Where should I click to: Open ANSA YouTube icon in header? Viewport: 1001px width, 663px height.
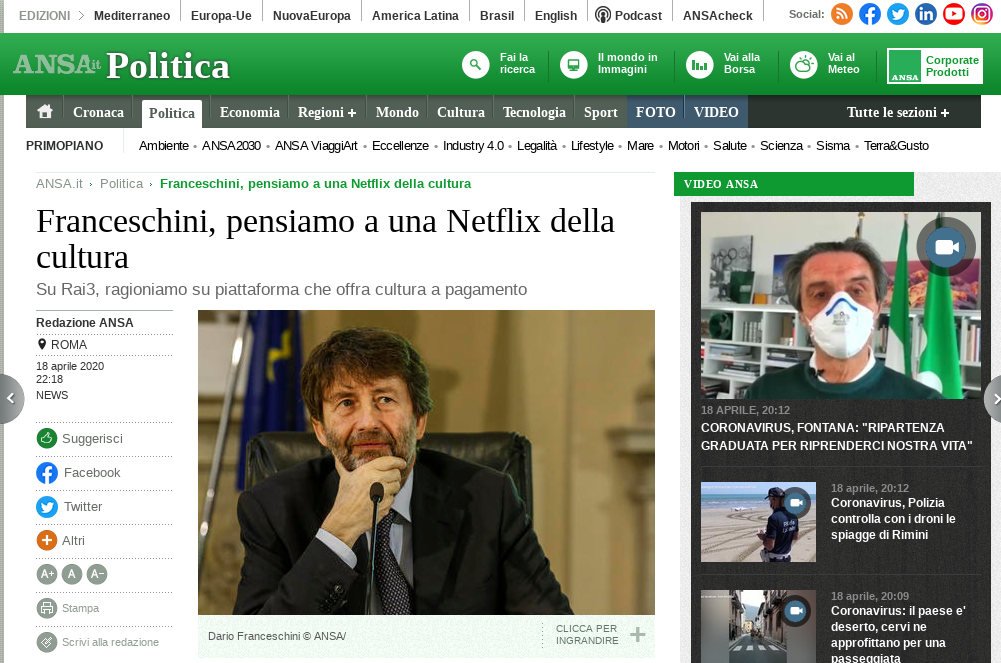pos(954,14)
